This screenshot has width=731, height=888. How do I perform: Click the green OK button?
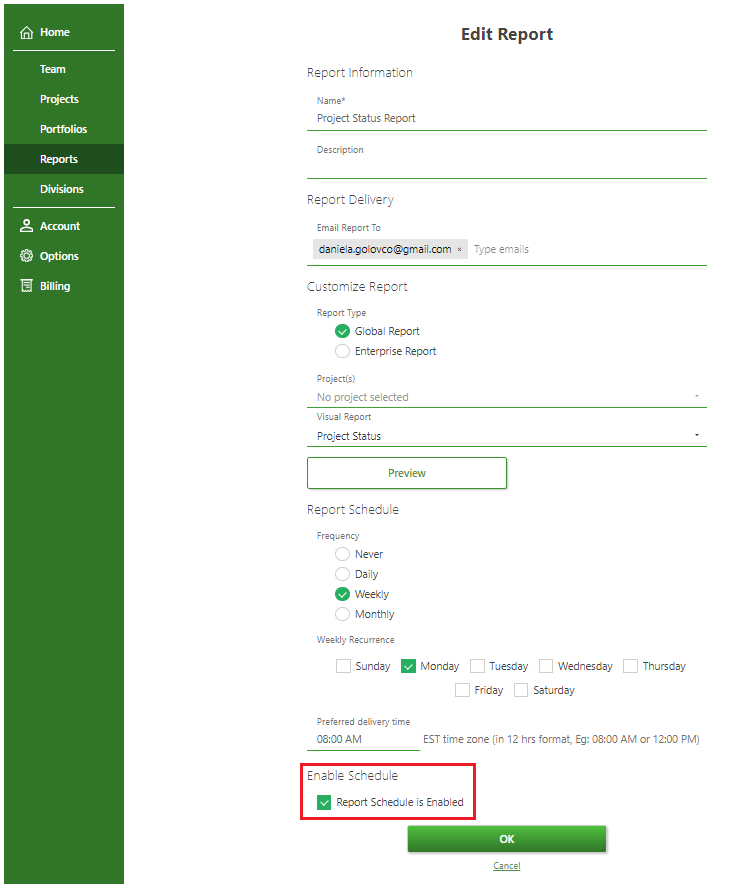506,839
